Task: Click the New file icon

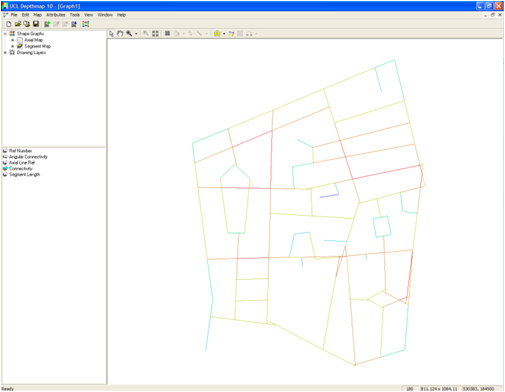Action: (x=9, y=24)
